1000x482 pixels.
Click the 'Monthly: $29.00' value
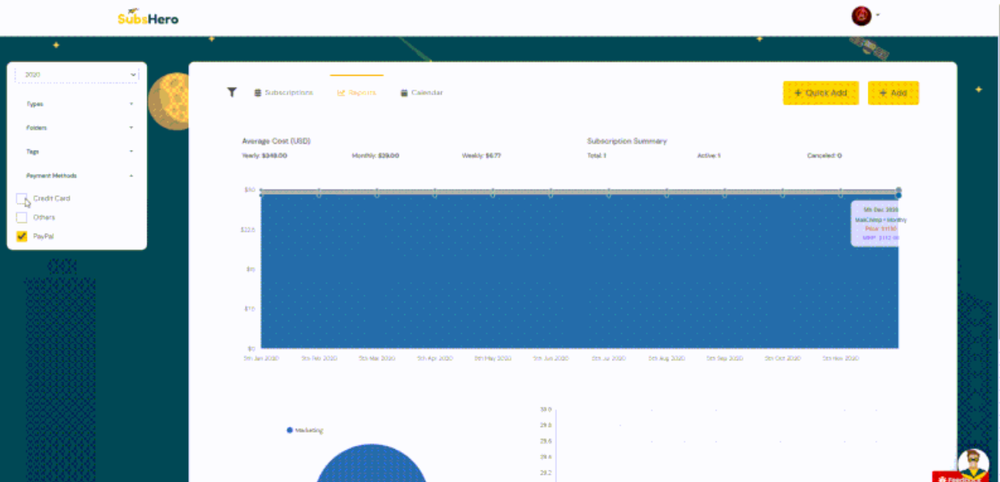tap(376, 156)
